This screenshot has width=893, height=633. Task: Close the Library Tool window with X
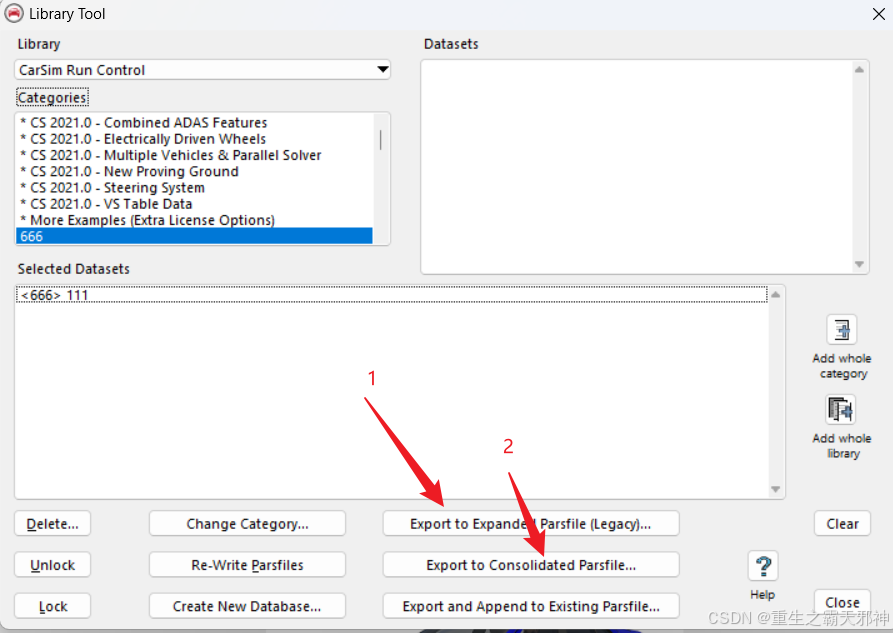878,14
